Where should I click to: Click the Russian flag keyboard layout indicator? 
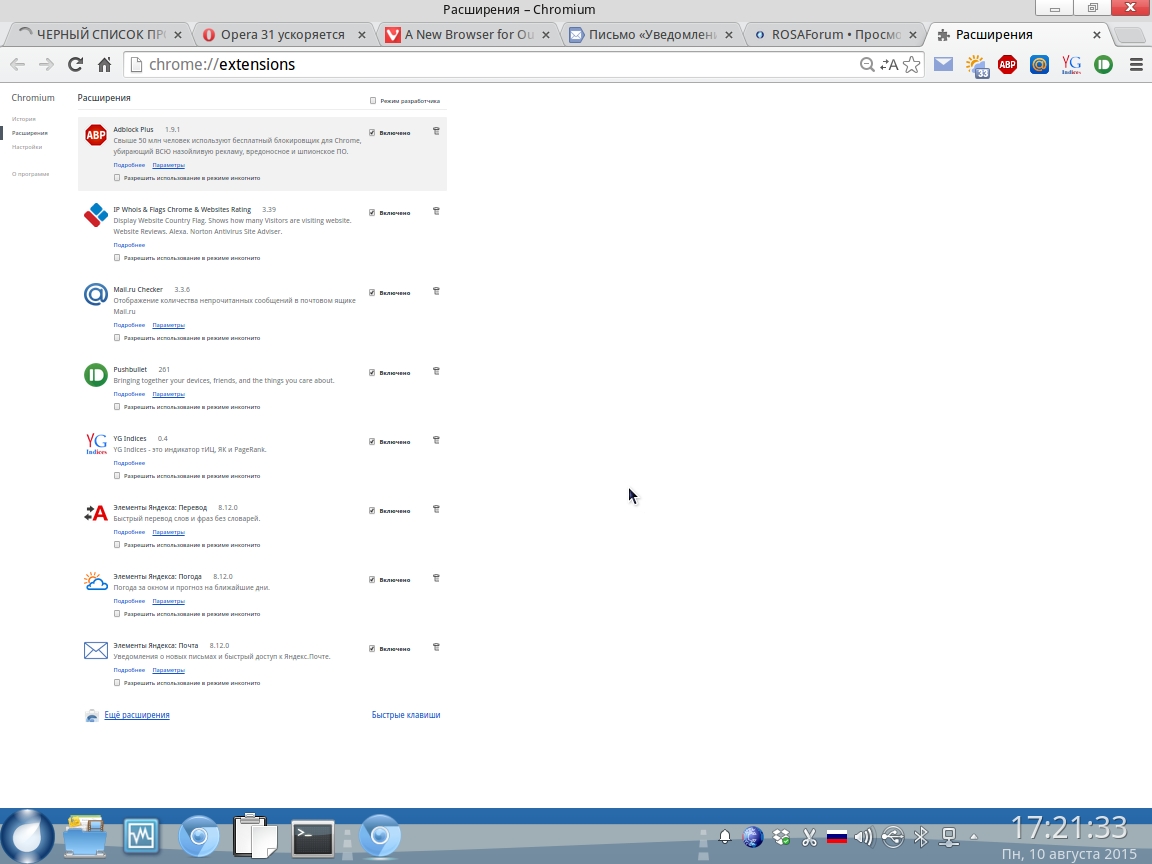[x=837, y=837]
